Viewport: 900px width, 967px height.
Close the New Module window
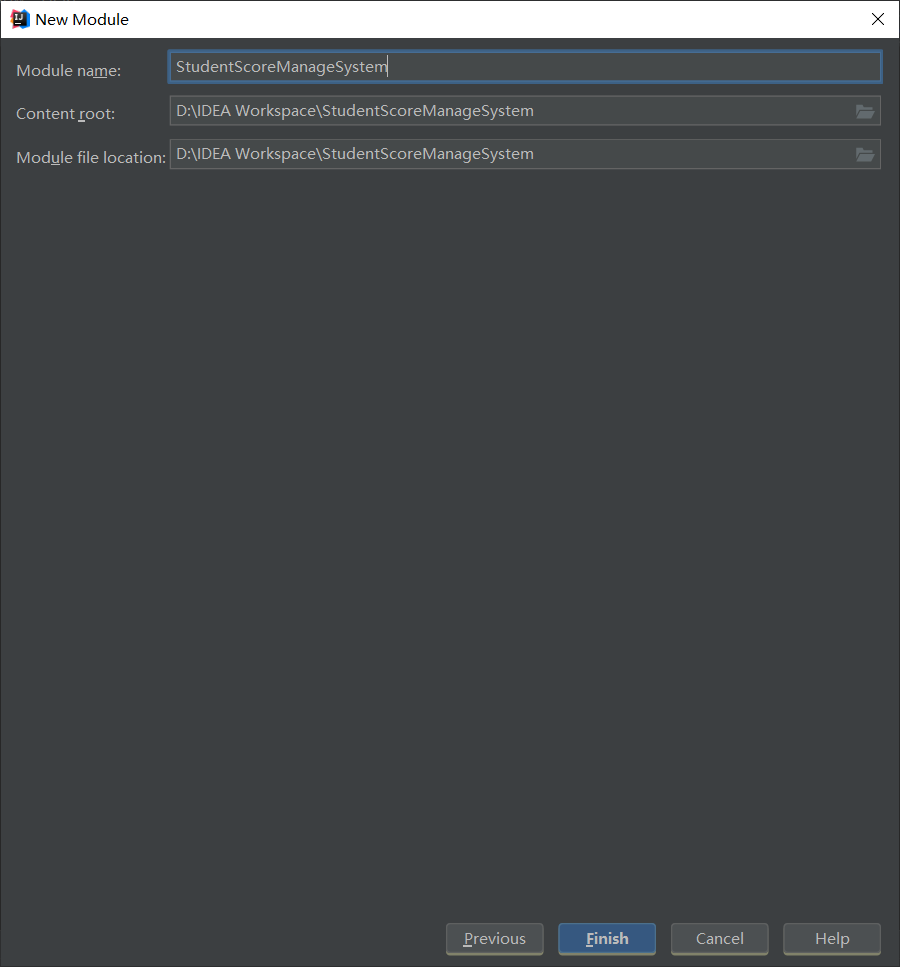pos(878,19)
